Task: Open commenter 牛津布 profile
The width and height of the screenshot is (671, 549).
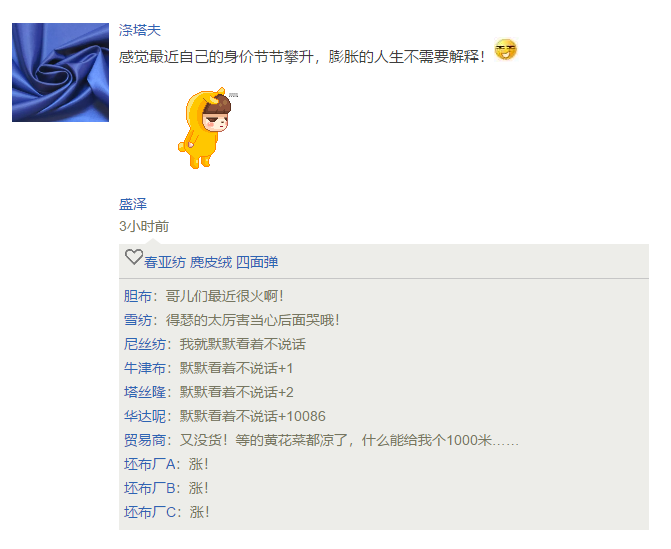Action: [145, 368]
